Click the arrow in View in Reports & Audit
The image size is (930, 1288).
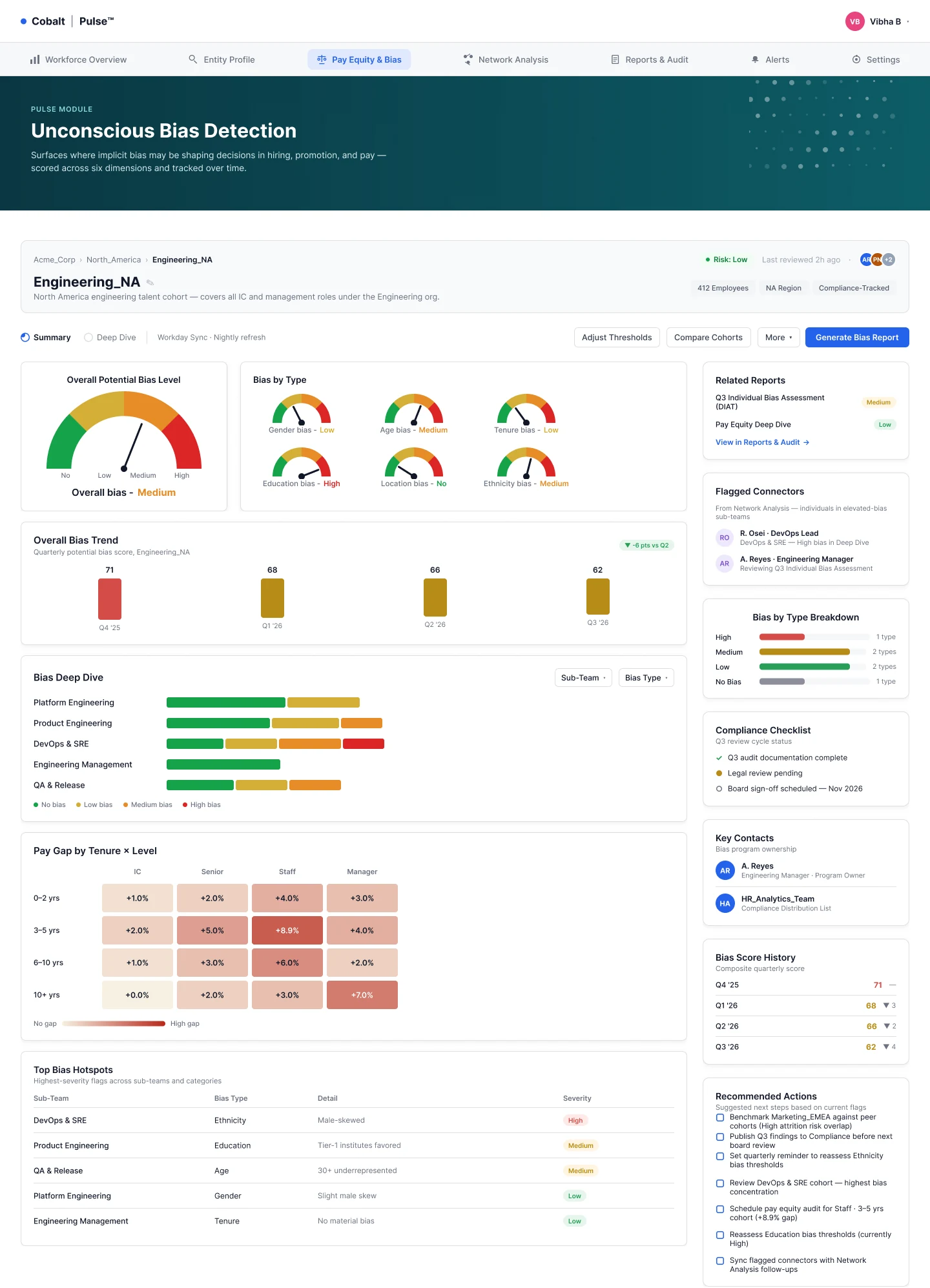click(x=807, y=442)
